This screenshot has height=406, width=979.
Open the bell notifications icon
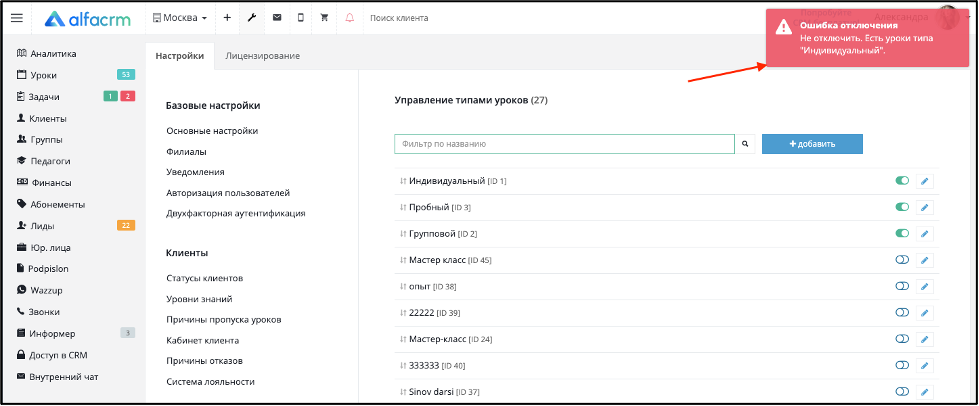(x=350, y=18)
